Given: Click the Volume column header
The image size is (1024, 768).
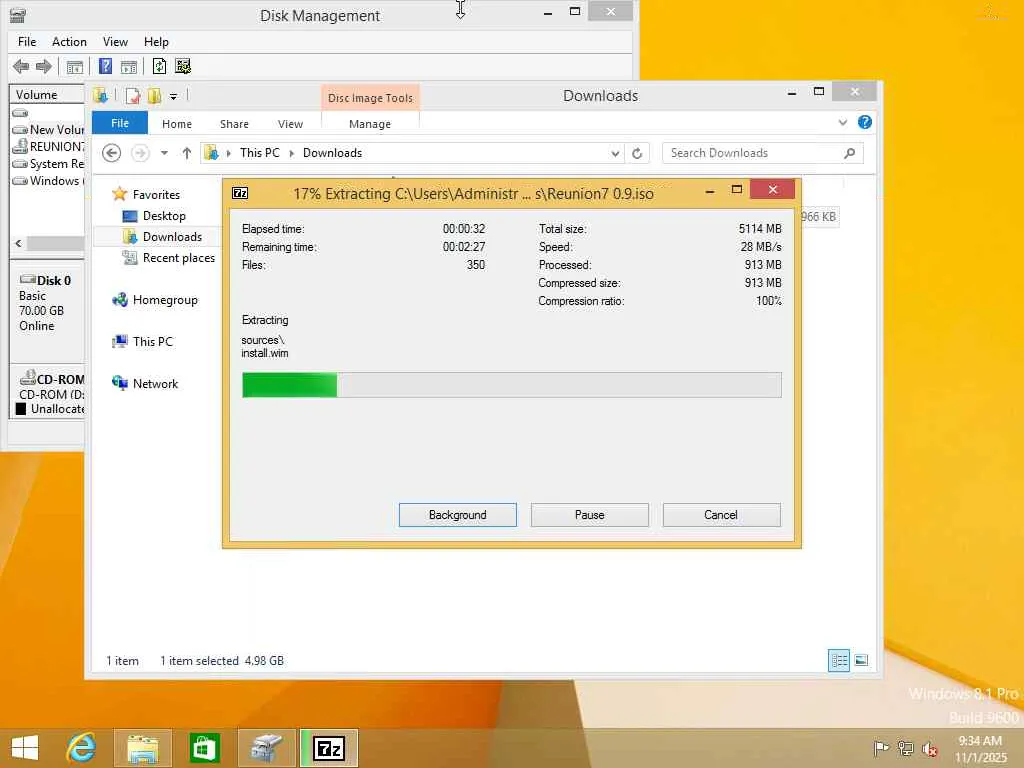Looking at the screenshot, I should (47, 95).
